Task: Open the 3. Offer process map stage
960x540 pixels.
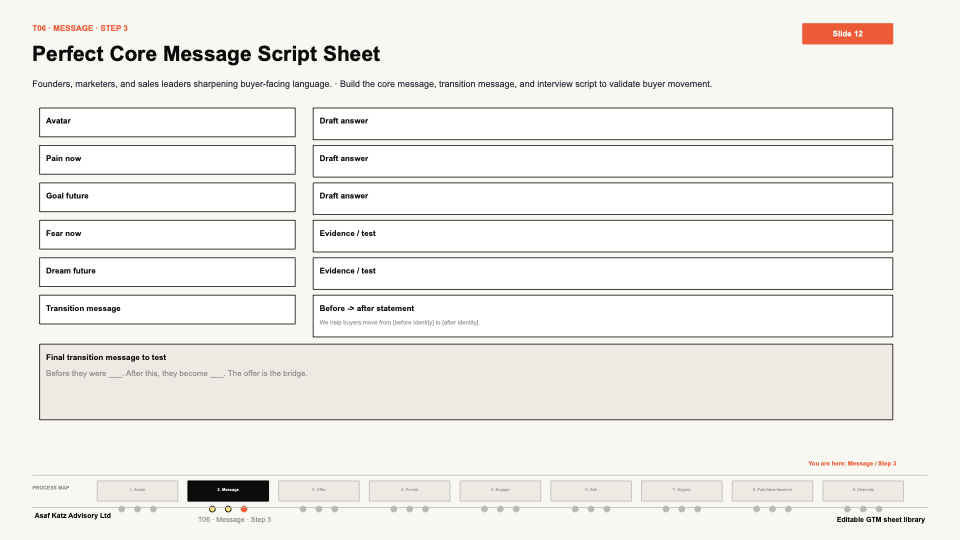Action: coord(318,490)
